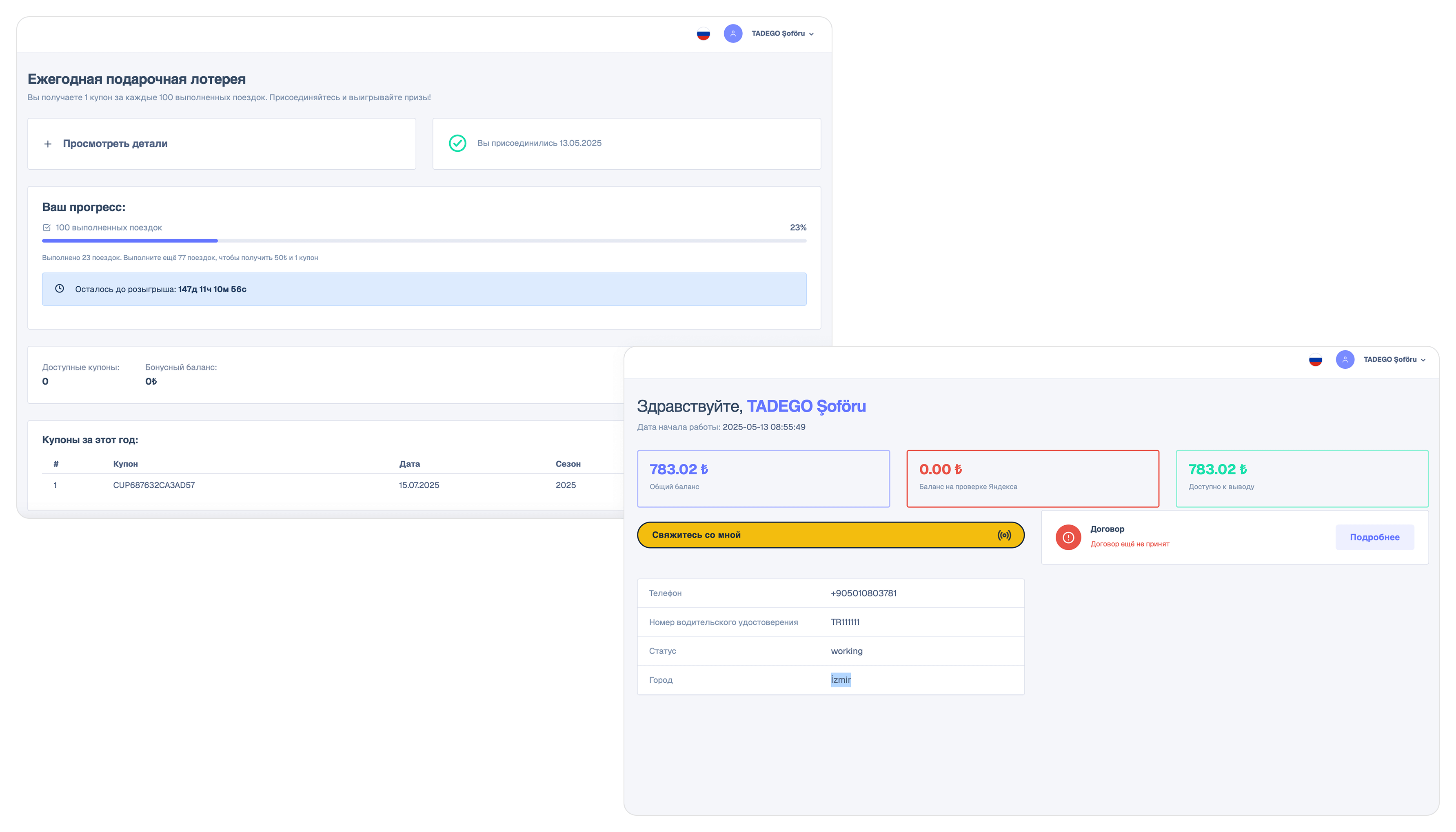Click the green checkmark joined-status icon

(x=457, y=144)
